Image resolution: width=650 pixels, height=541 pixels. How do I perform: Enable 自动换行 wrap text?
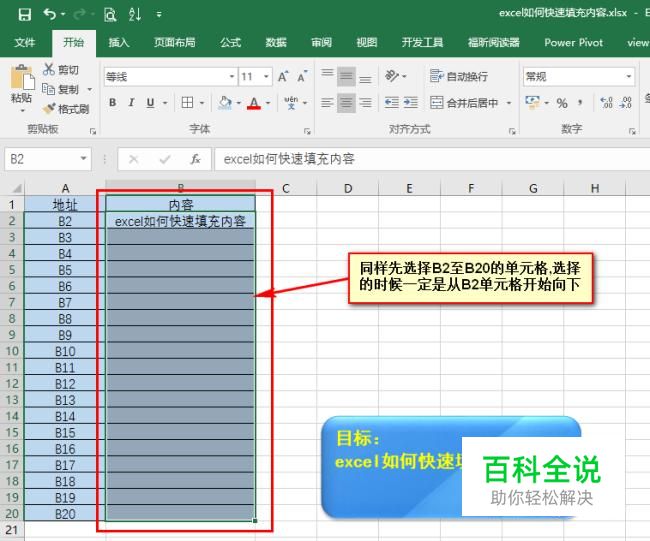[x=458, y=76]
